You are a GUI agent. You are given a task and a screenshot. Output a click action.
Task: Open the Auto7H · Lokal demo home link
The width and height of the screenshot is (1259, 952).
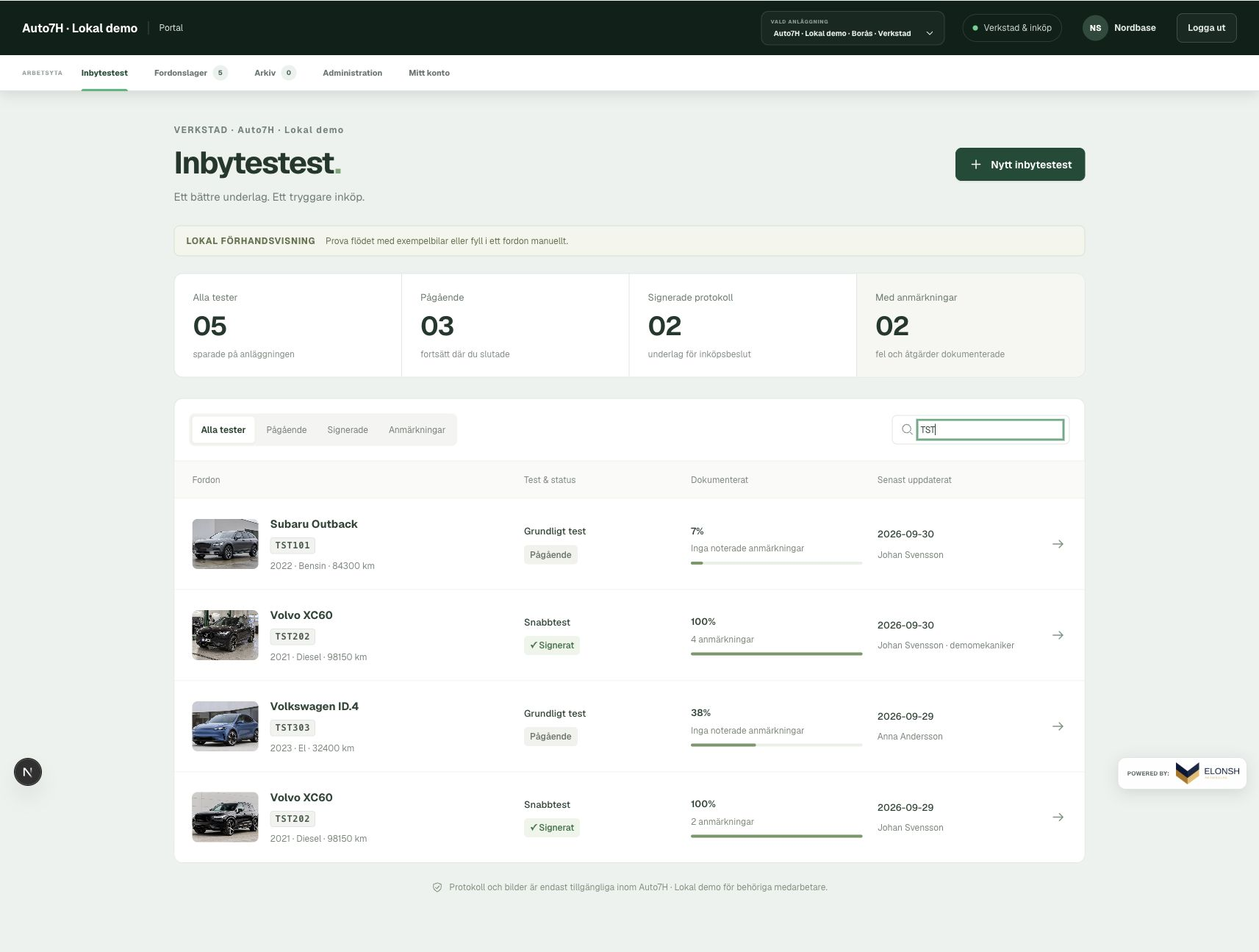[x=79, y=28]
